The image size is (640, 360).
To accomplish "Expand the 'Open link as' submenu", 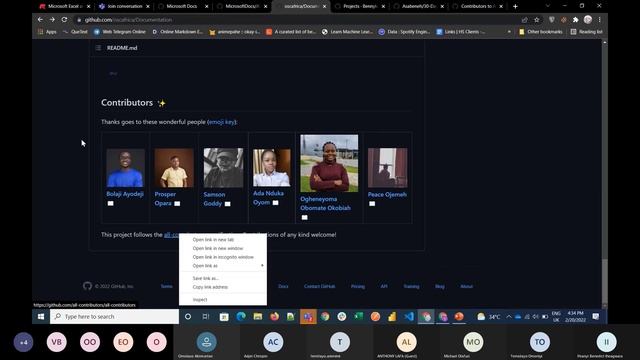I will pyautogui.click(x=223, y=266).
